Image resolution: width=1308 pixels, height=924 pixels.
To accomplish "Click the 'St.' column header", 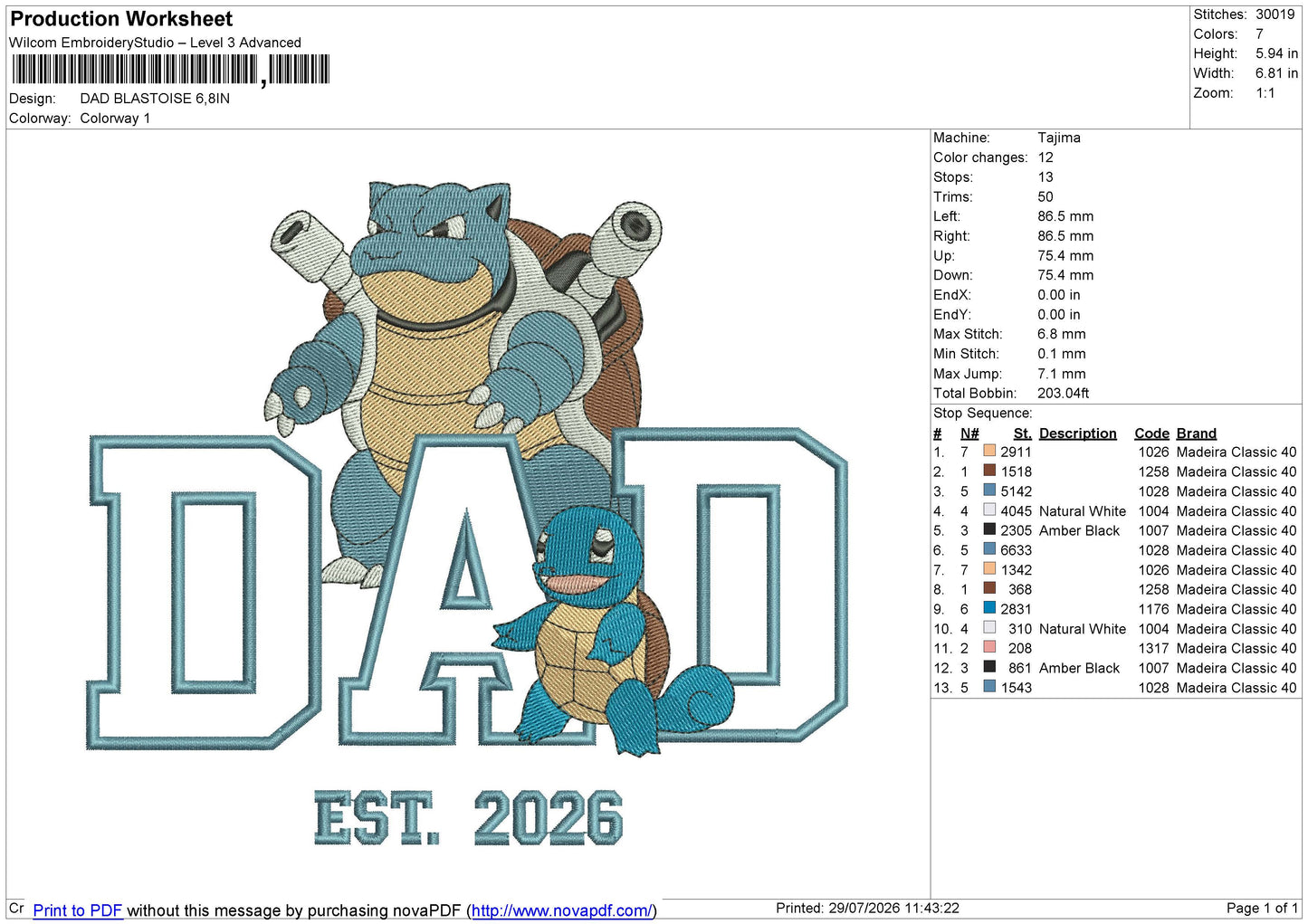I will [x=1022, y=433].
